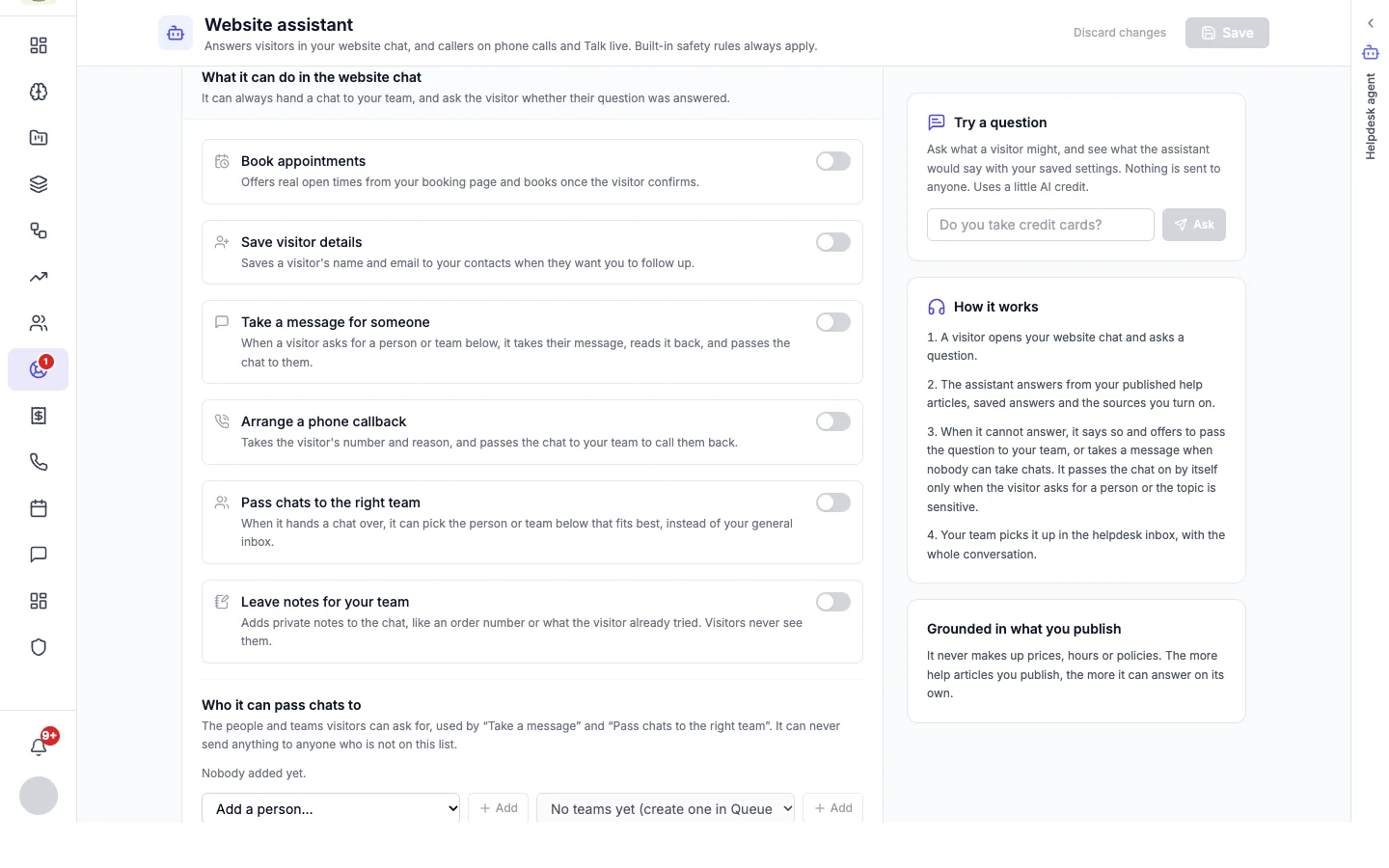Open the shield icon in the sidebar
Viewport: 1389px width, 868px height.
pos(39,647)
